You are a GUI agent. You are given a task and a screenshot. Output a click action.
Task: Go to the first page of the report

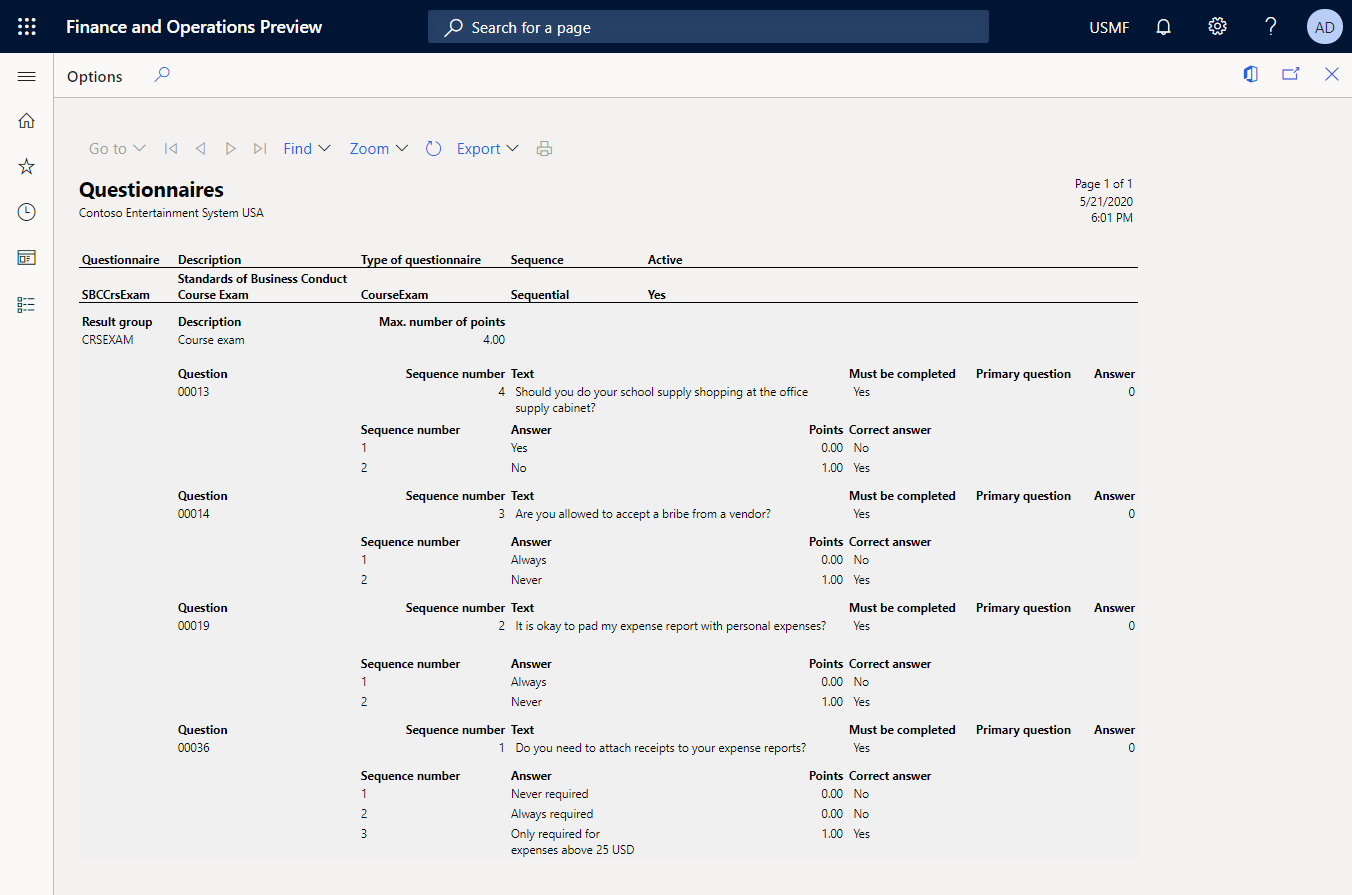(x=170, y=147)
